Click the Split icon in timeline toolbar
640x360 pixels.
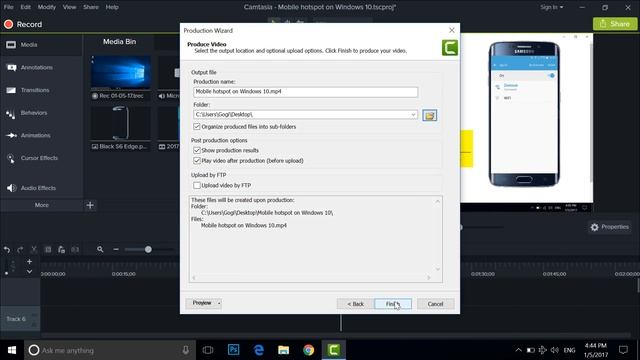pyautogui.click(x=75, y=249)
